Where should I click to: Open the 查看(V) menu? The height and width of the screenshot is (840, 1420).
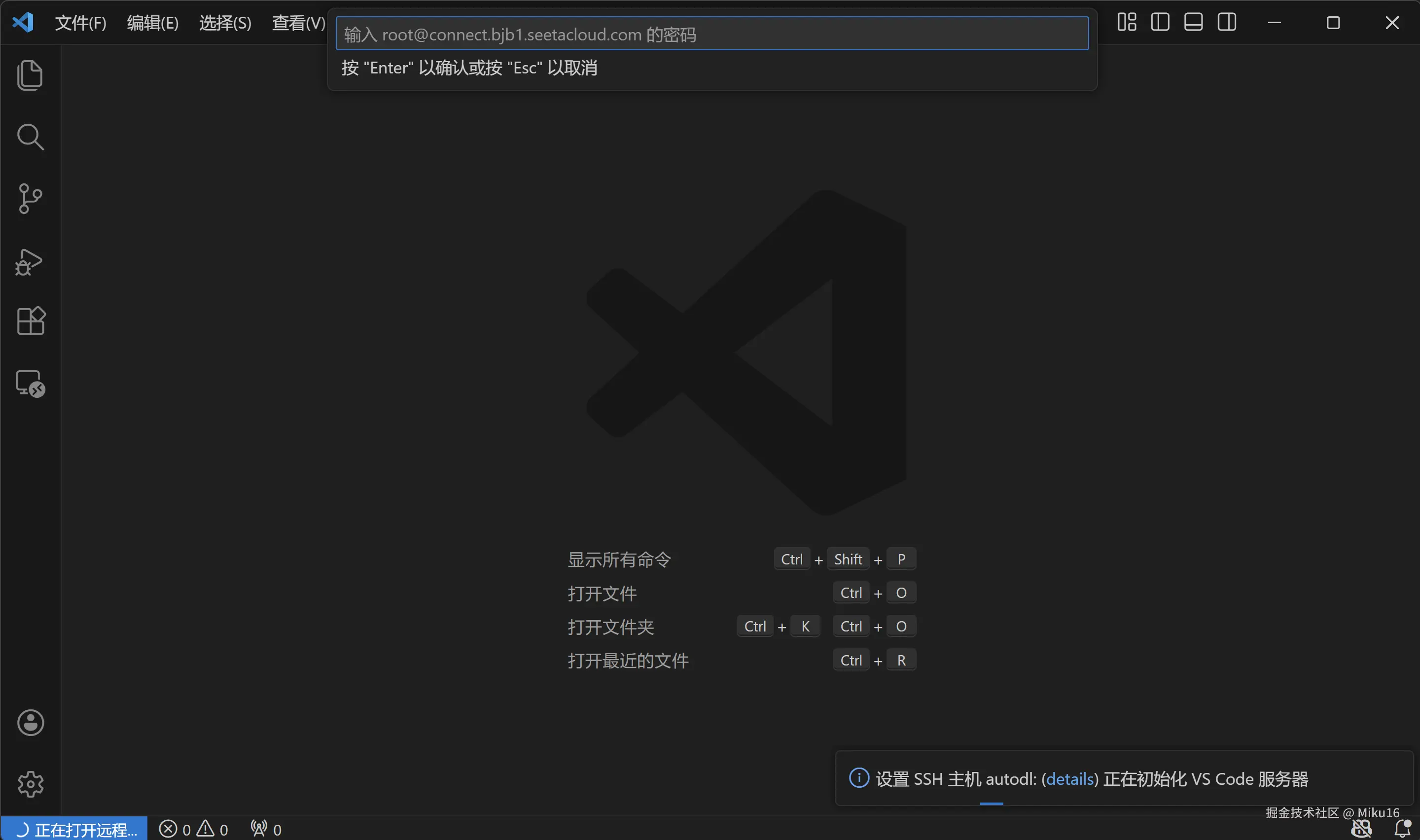pyautogui.click(x=298, y=23)
